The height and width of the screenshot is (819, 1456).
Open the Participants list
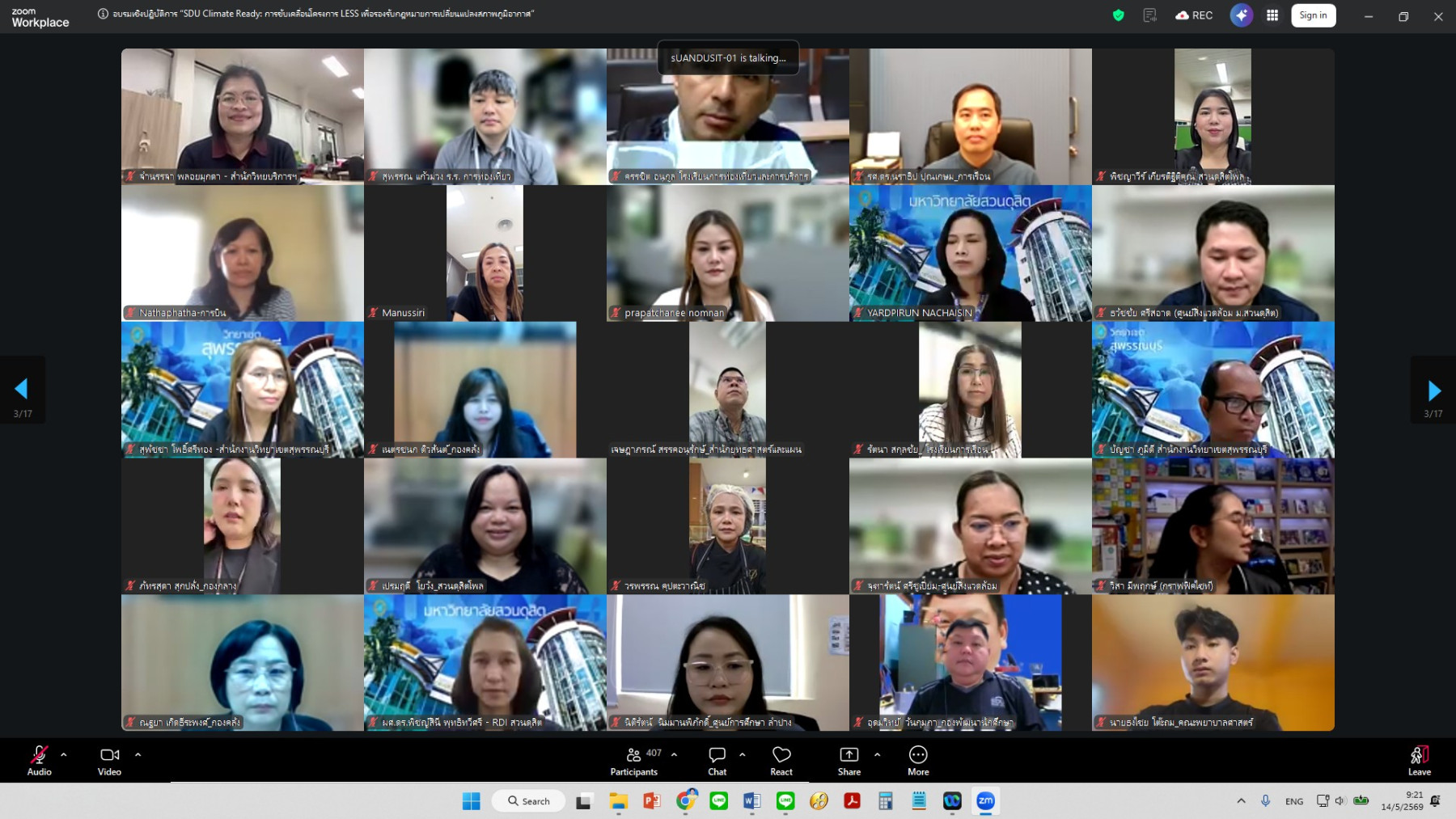click(x=634, y=761)
